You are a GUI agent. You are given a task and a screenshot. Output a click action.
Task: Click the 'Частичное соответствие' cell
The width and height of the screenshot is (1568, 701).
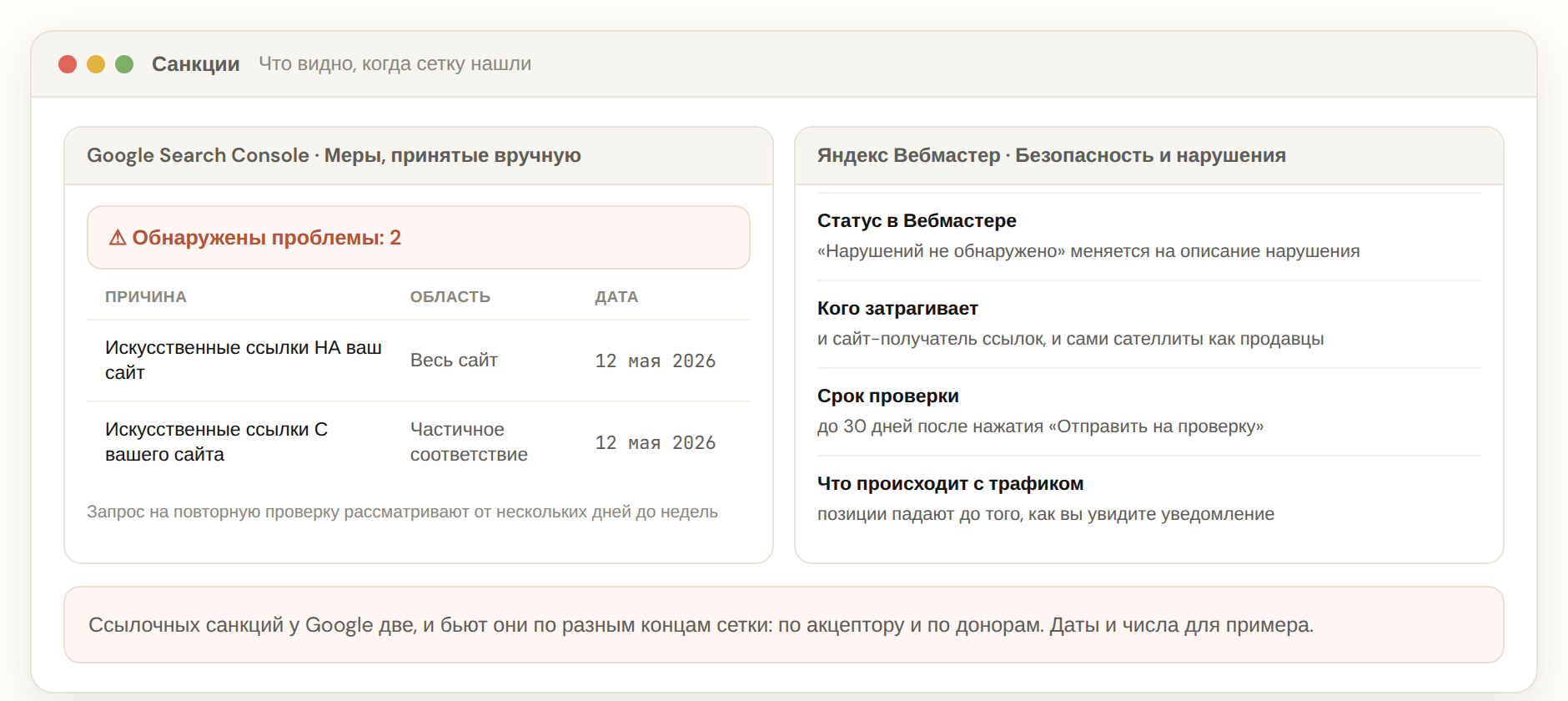click(x=469, y=442)
